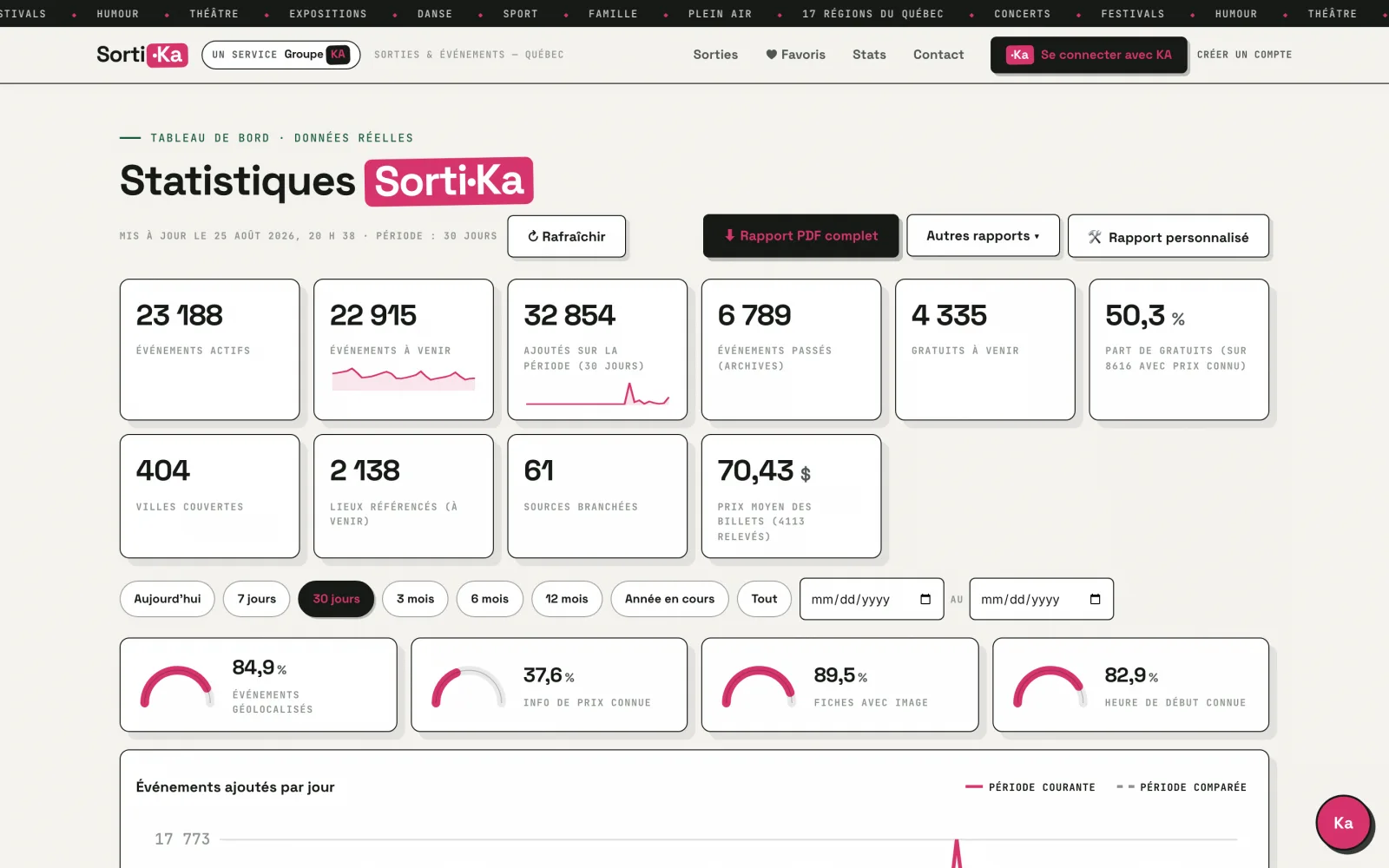Screen dimensions: 1389x868
Task: Toggle Période courante legend entry
Action: tap(1030, 787)
